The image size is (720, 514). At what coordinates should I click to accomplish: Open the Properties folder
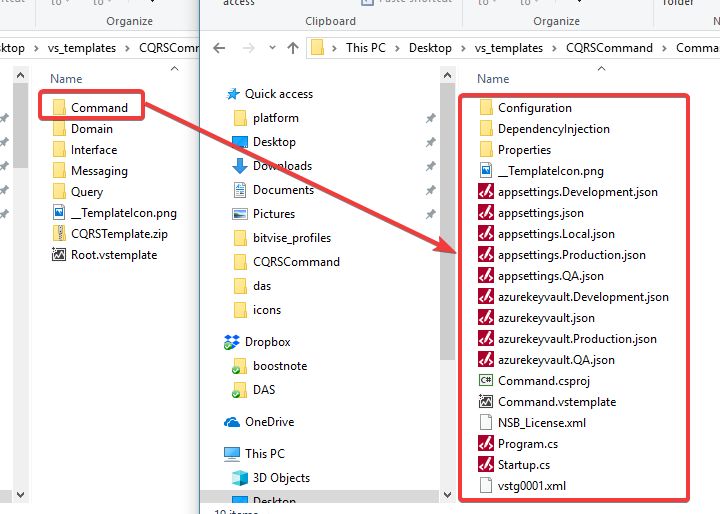[x=515, y=150]
